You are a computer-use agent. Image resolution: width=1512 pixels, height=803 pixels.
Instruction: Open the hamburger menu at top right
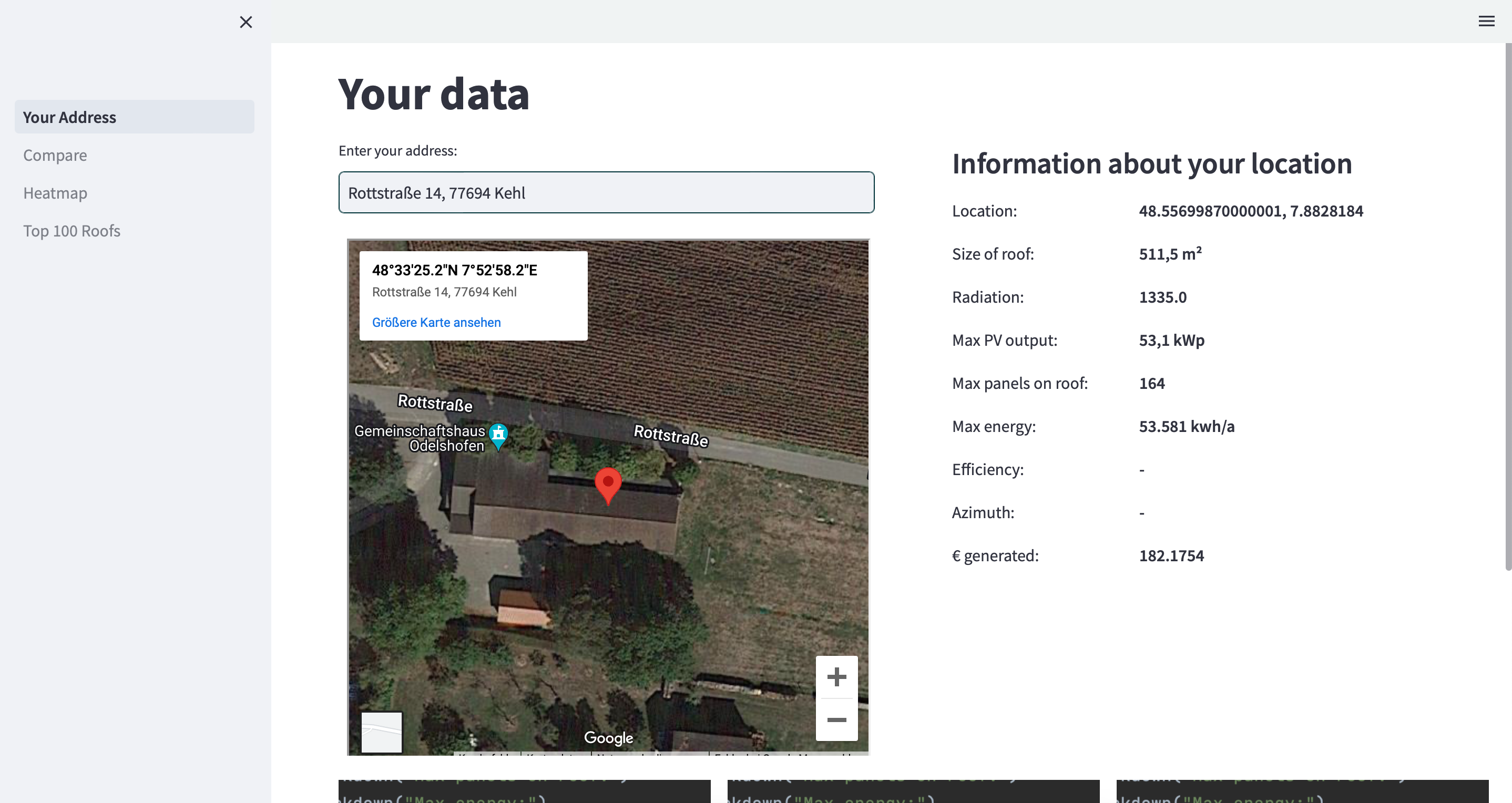click(x=1486, y=22)
